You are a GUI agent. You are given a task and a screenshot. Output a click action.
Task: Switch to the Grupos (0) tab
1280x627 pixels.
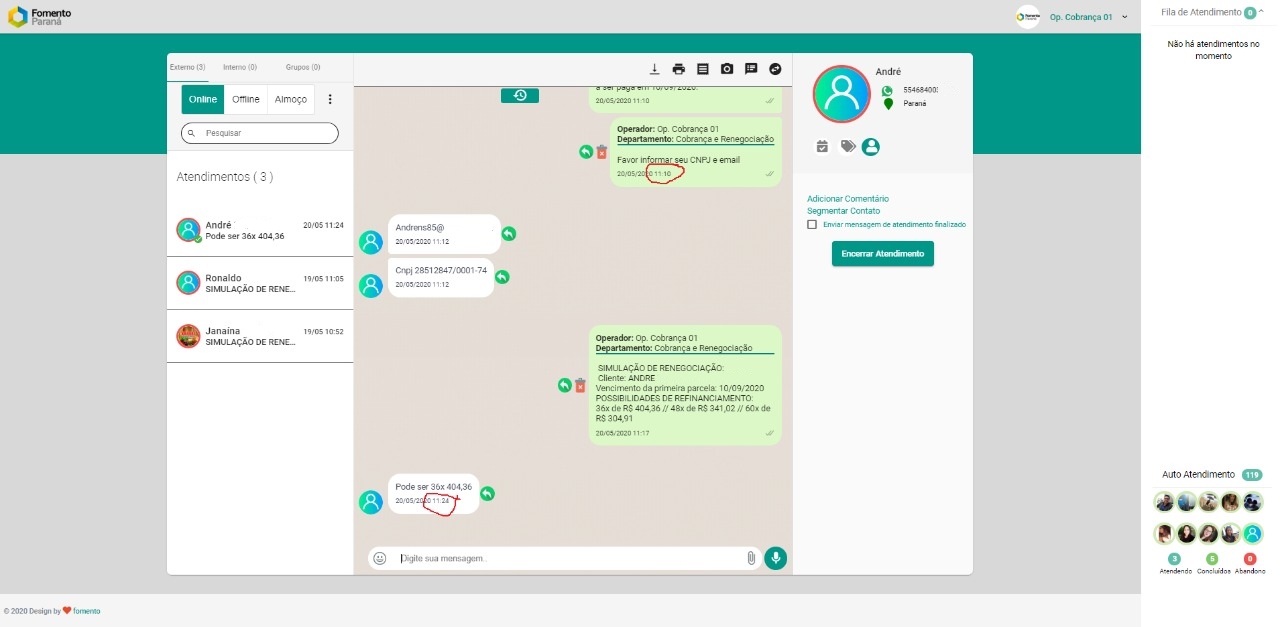[303, 67]
